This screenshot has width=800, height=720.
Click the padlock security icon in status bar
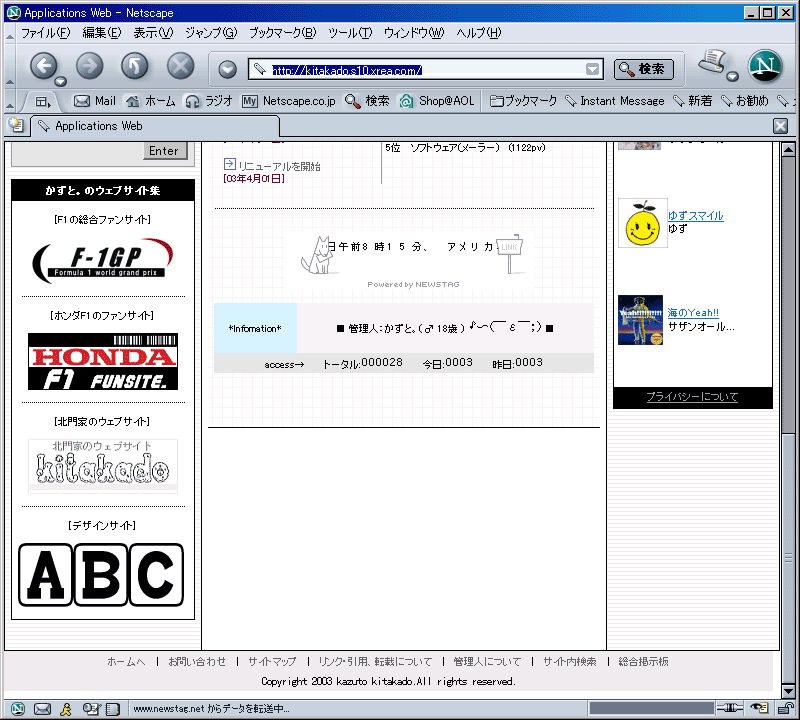coord(786,708)
